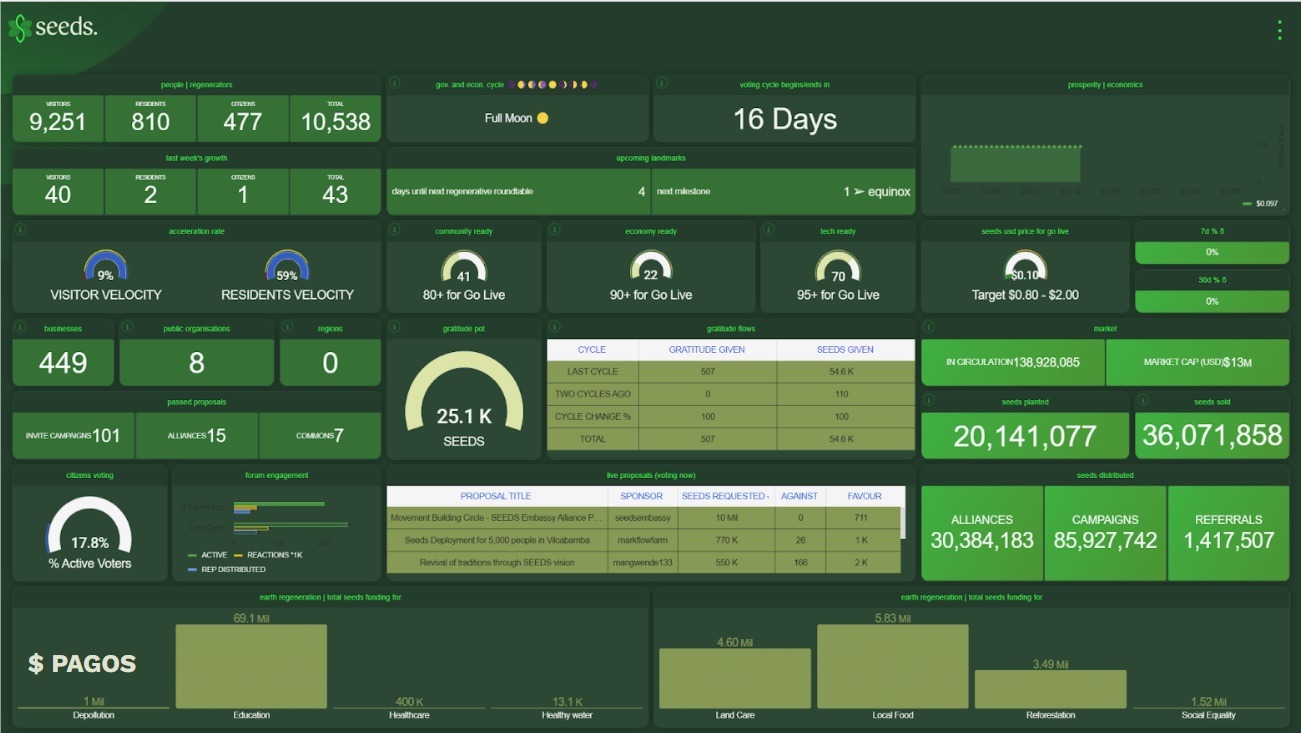Open the gratitude flows info icon
This screenshot has width=1301, height=733.
click(x=553, y=327)
